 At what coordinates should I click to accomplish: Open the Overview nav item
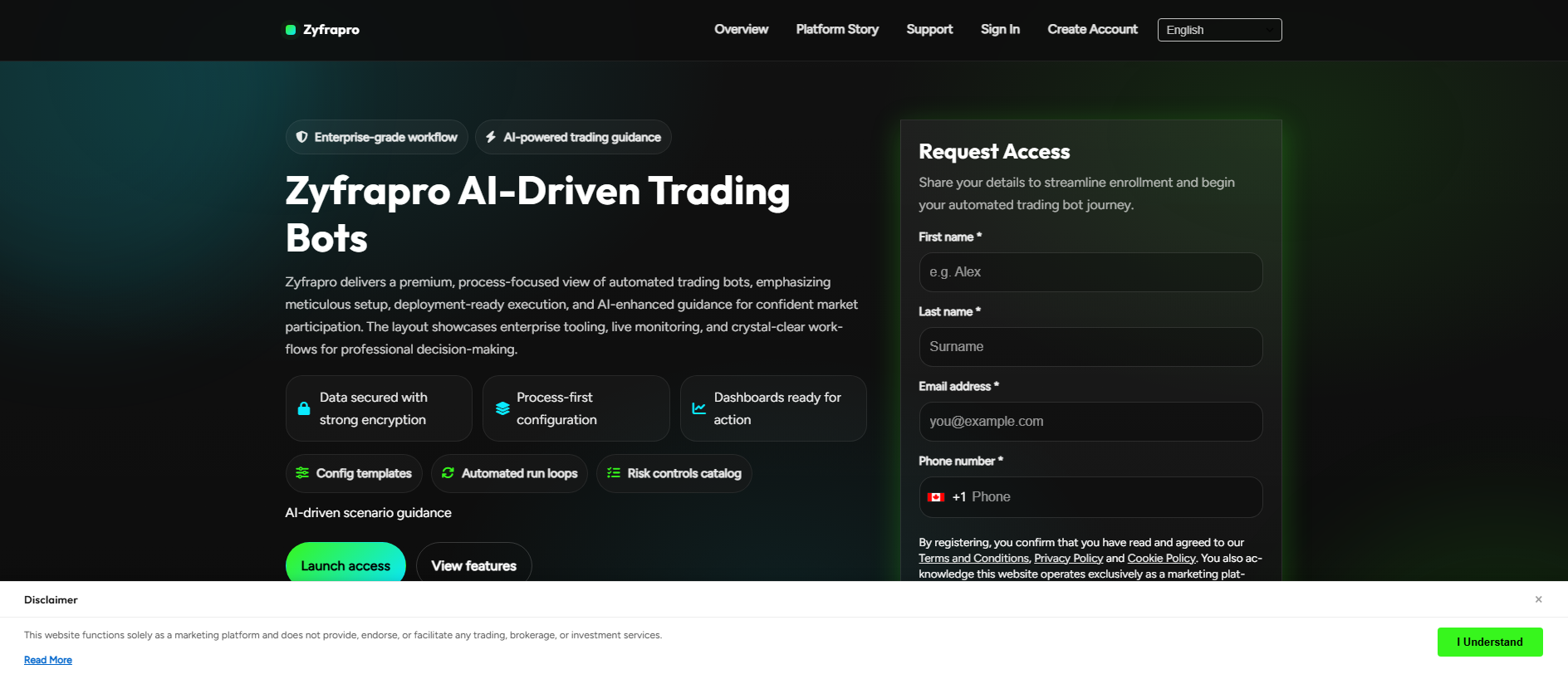tap(741, 29)
